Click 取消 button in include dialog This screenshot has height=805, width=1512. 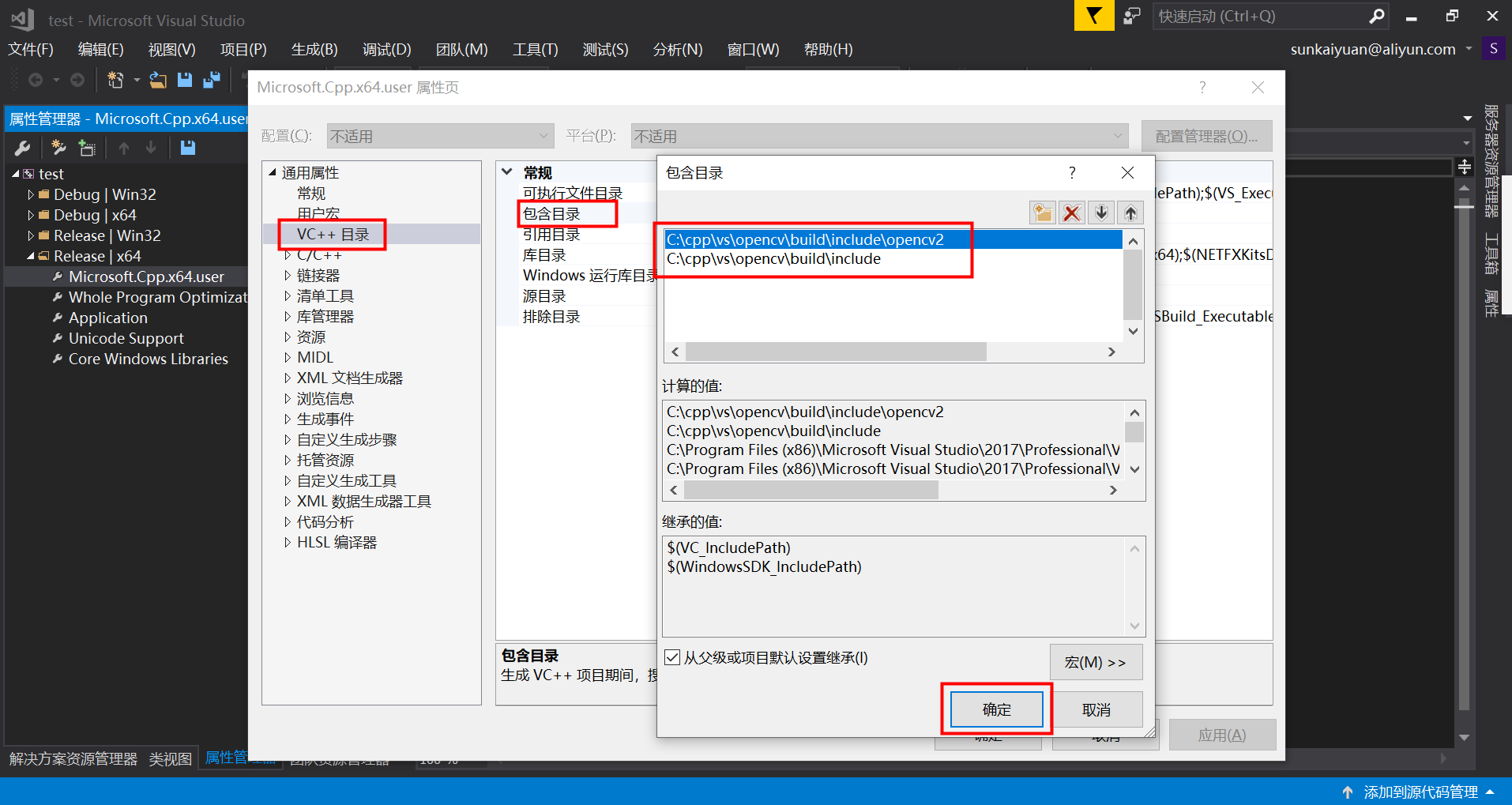1096,709
